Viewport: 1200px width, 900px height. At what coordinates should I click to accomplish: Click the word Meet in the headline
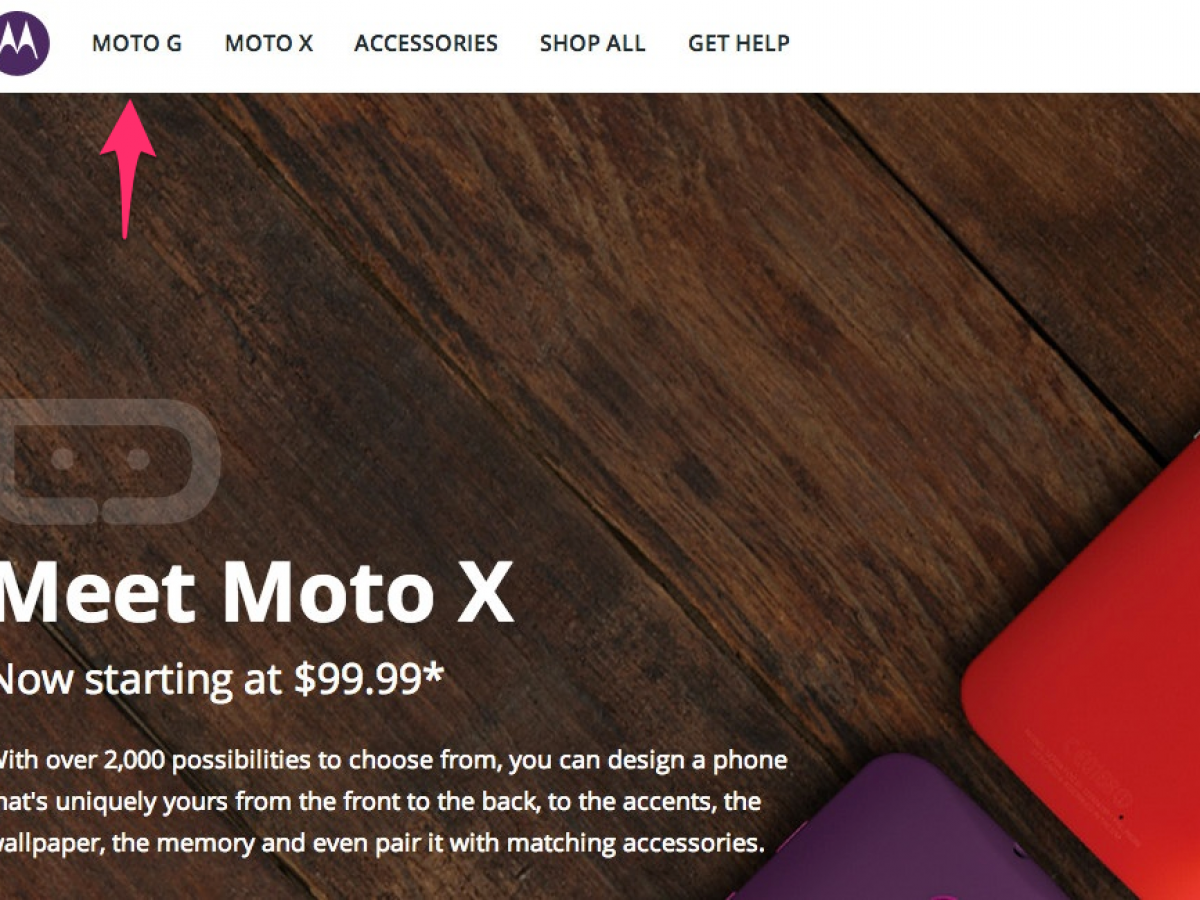point(97,592)
